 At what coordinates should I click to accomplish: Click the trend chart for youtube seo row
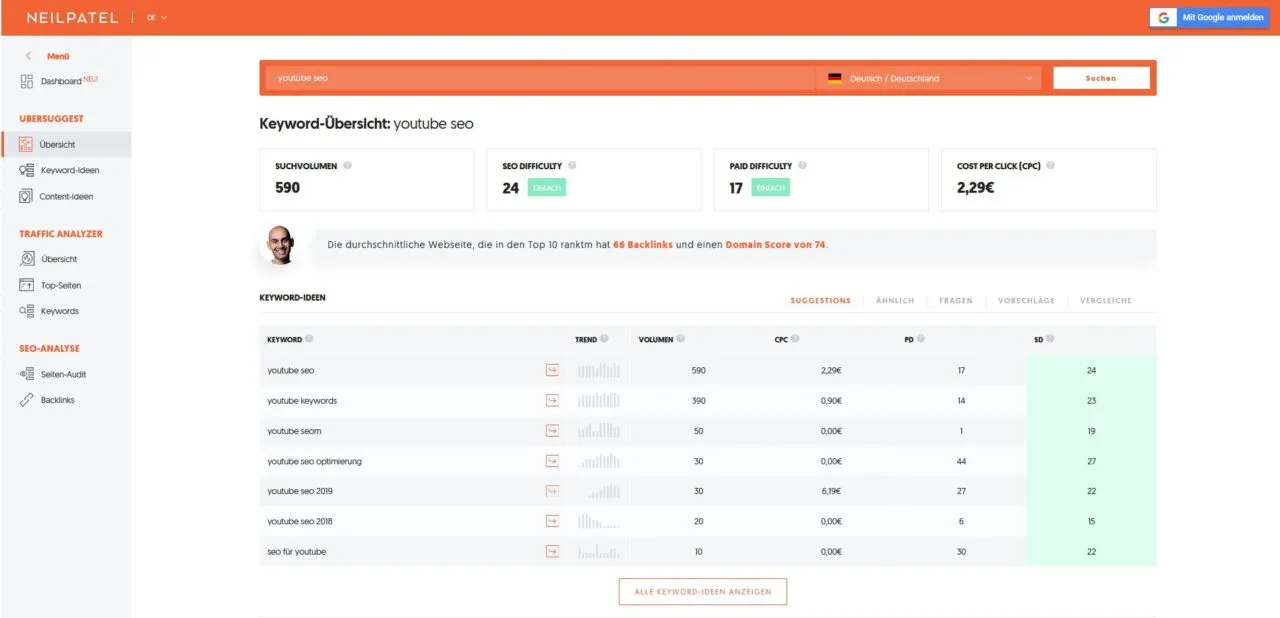599,370
